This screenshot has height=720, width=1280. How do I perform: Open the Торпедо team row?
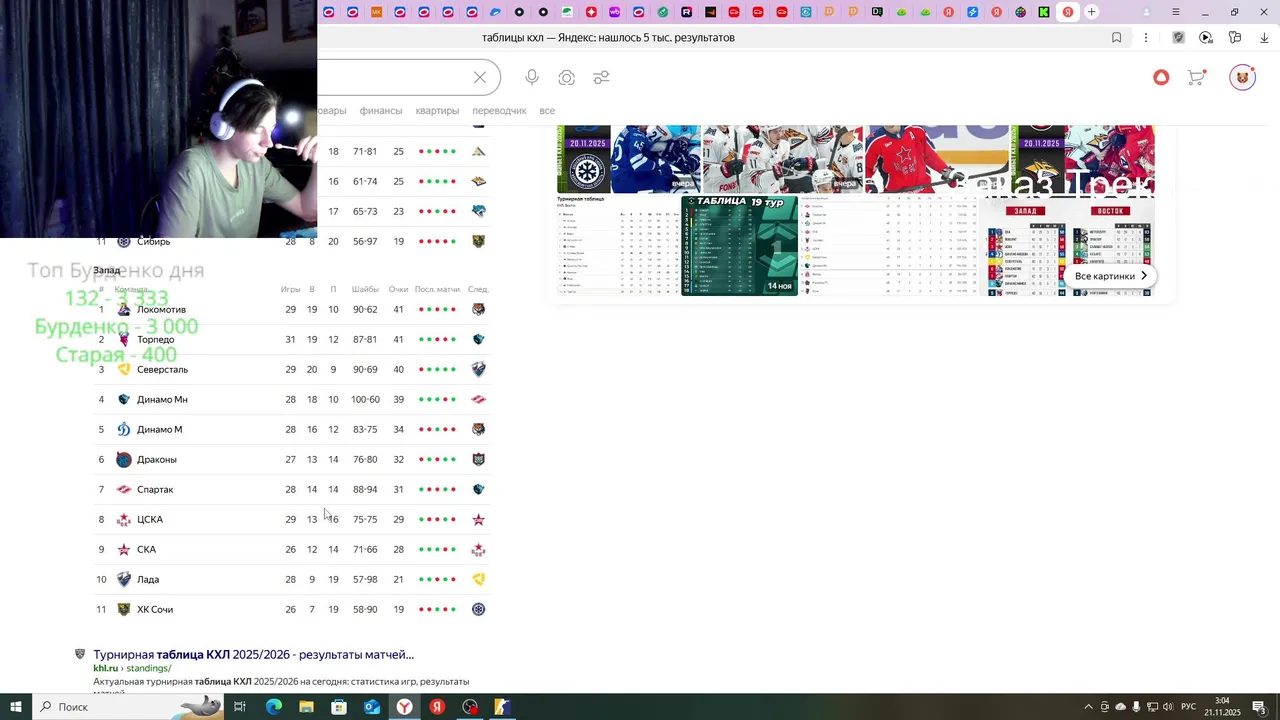click(x=291, y=340)
